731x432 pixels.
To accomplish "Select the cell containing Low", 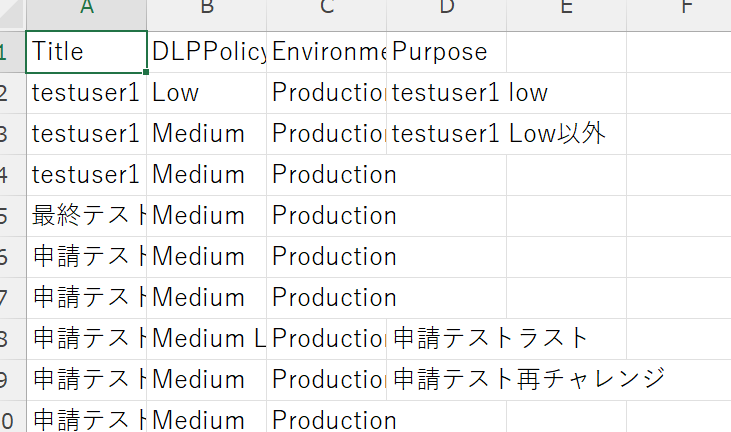I will [x=207, y=93].
